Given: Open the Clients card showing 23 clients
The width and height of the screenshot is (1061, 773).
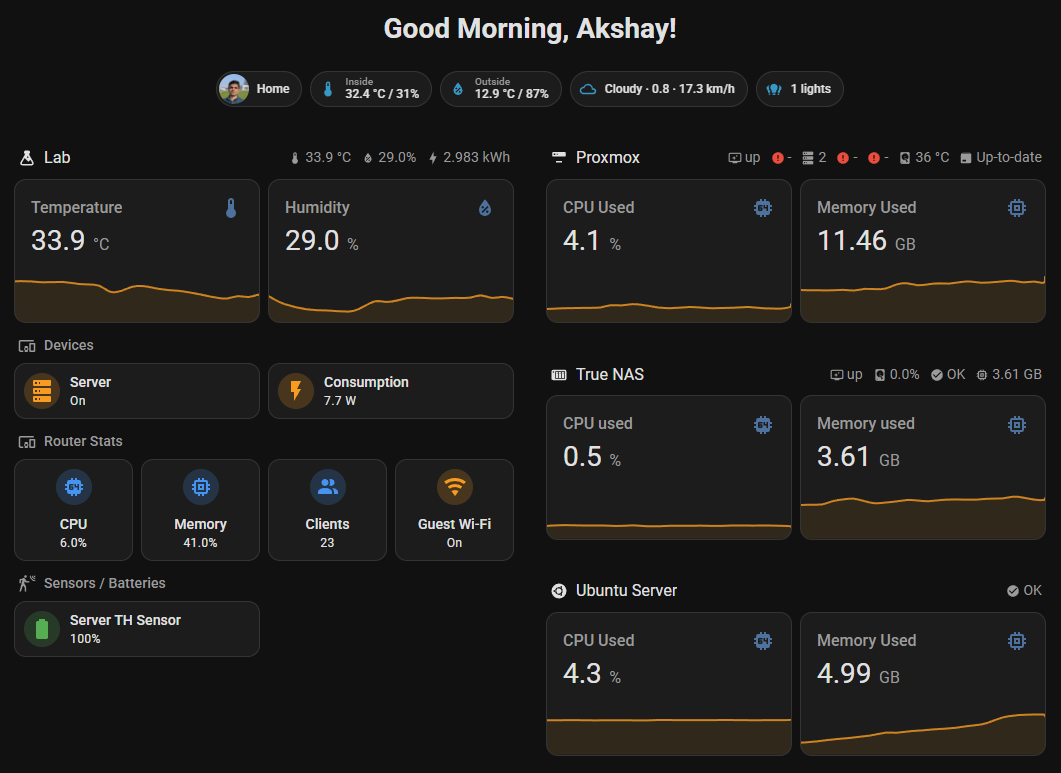Looking at the screenshot, I should pos(327,509).
